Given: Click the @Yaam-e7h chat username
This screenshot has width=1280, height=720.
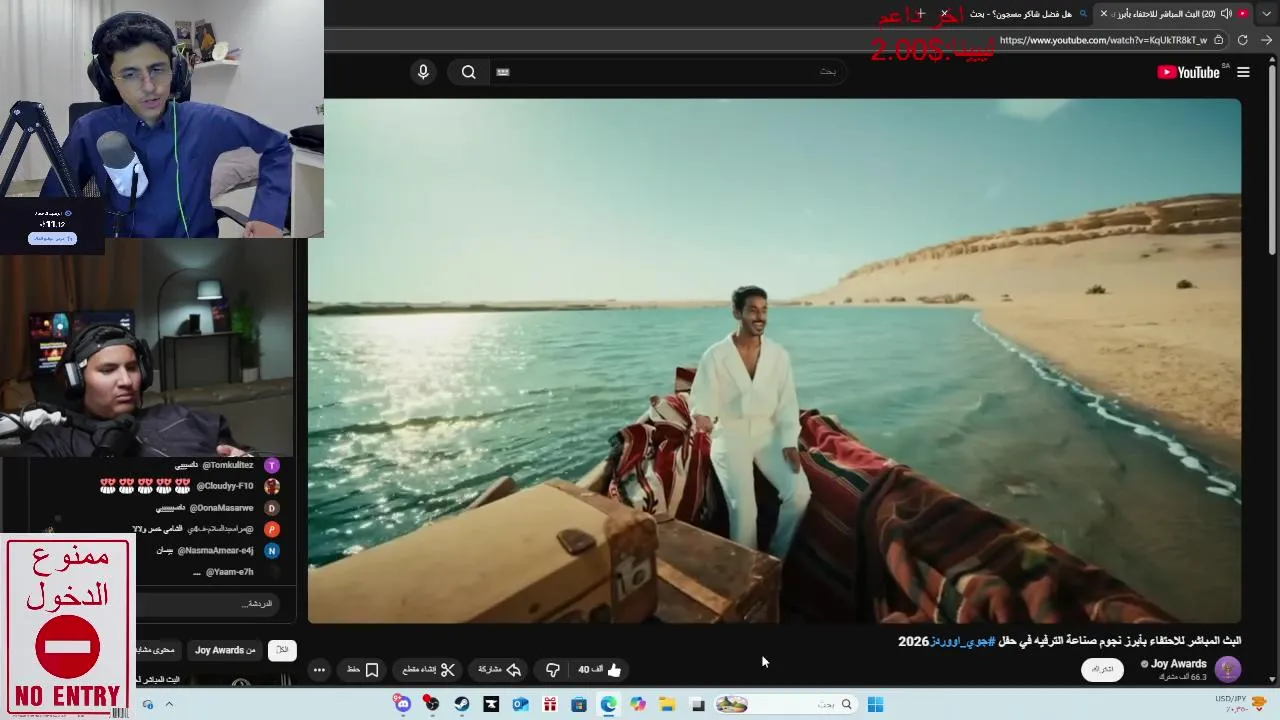Looking at the screenshot, I should click(x=229, y=572).
